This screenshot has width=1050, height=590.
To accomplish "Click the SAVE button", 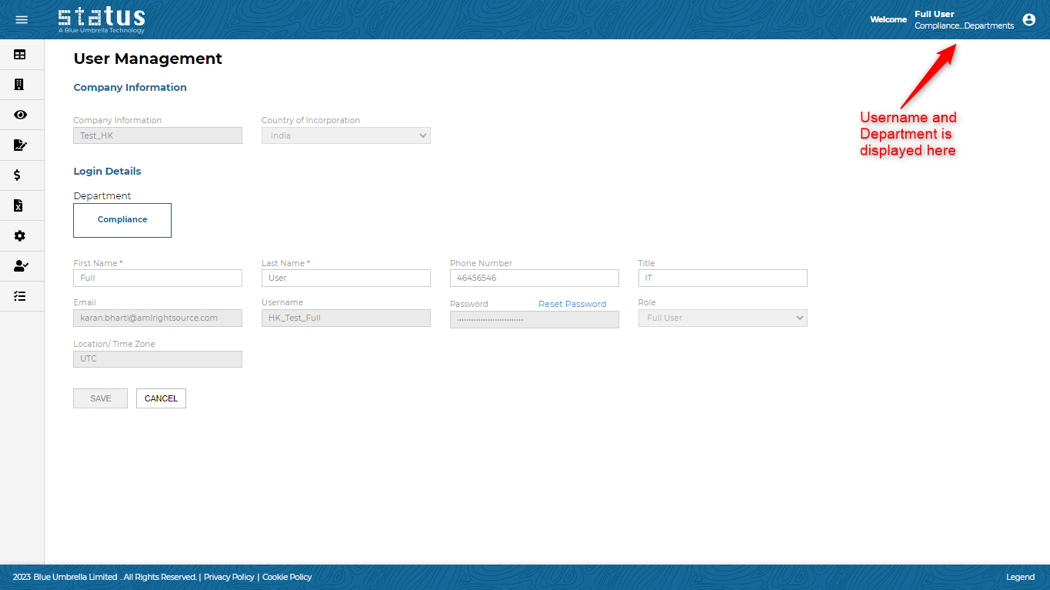I will click(100, 398).
